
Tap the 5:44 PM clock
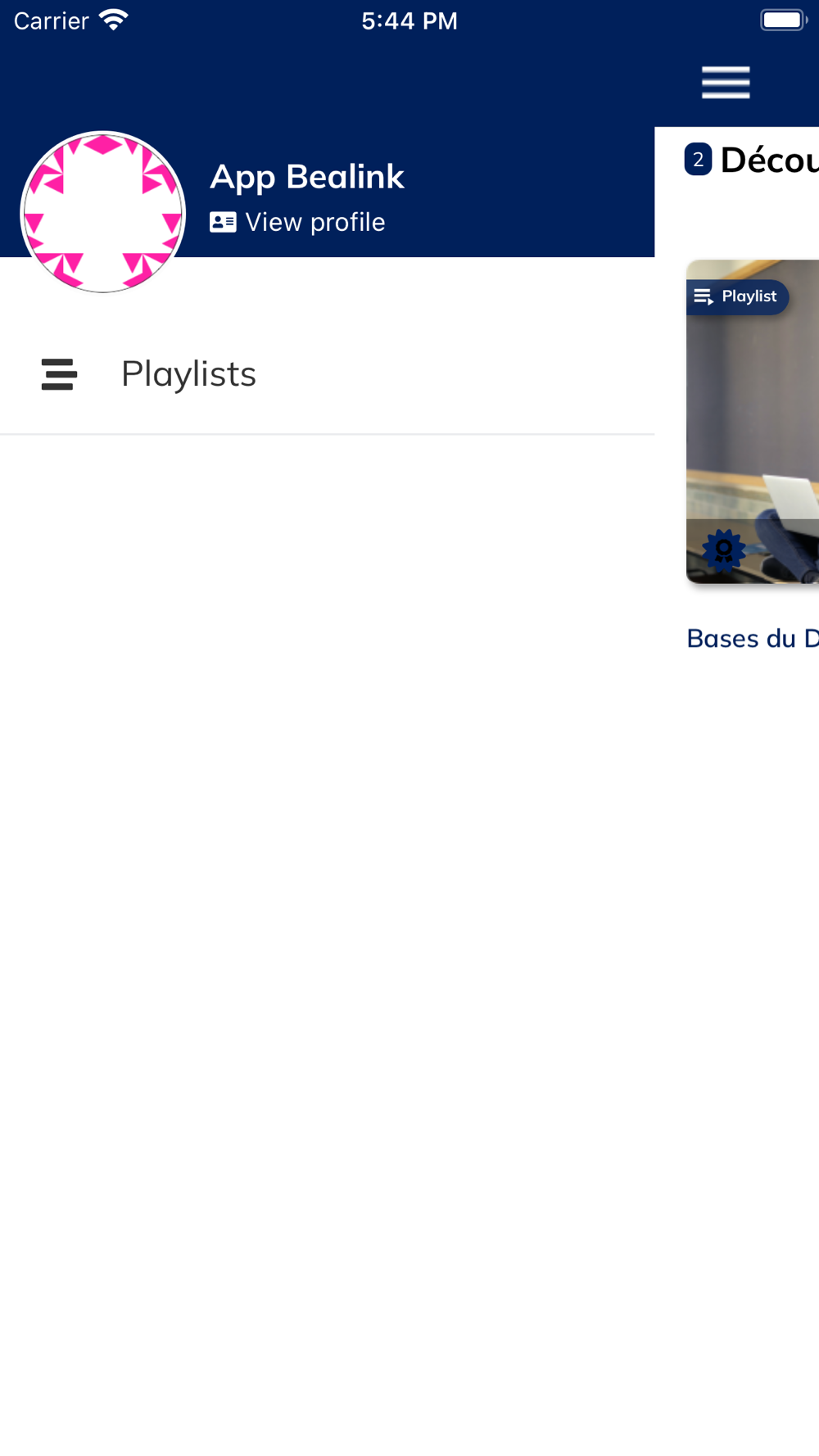tap(409, 20)
